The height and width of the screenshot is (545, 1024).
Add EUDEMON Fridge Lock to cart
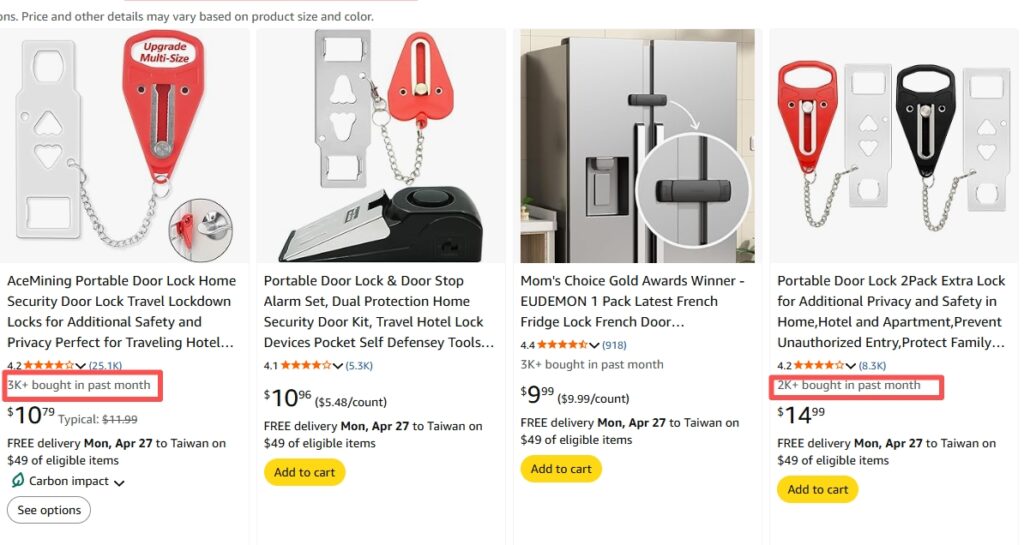click(x=561, y=469)
